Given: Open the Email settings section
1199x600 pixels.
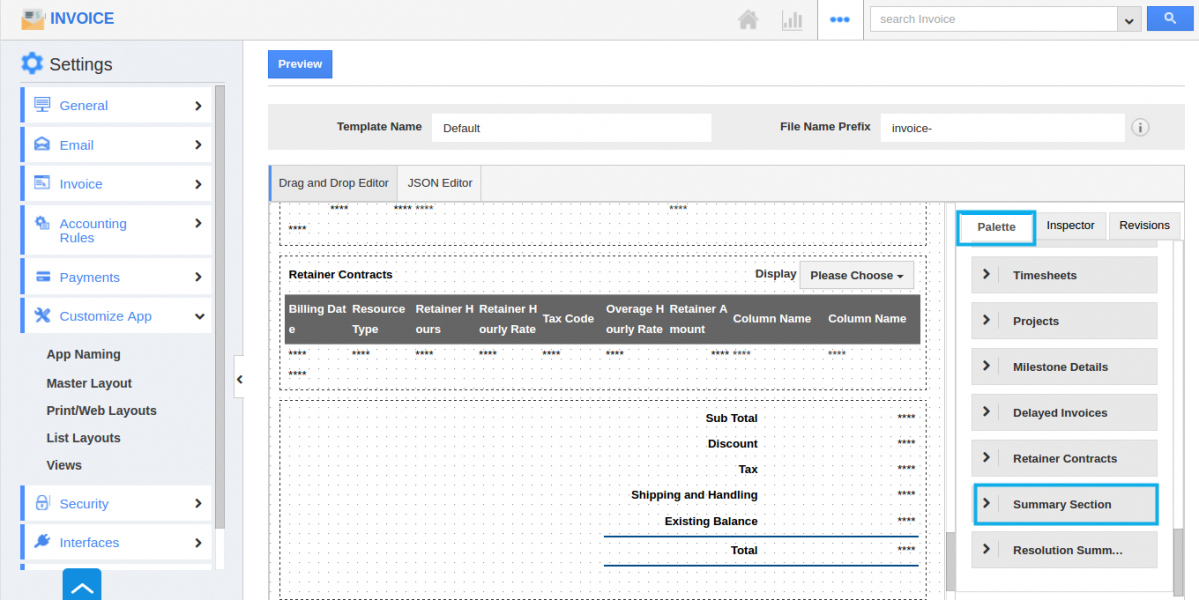Looking at the screenshot, I should [116, 145].
